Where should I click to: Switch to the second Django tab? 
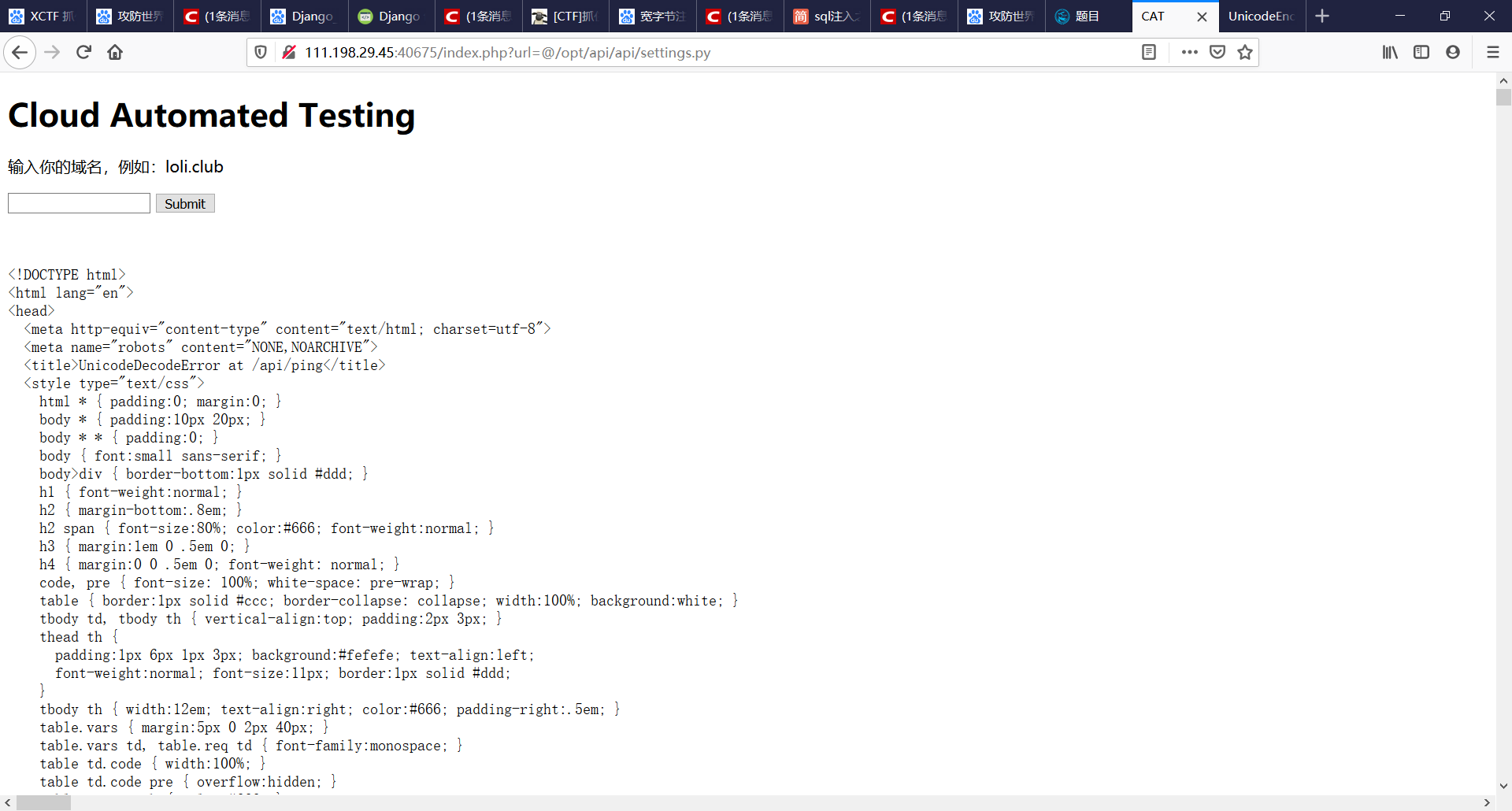coord(391,16)
